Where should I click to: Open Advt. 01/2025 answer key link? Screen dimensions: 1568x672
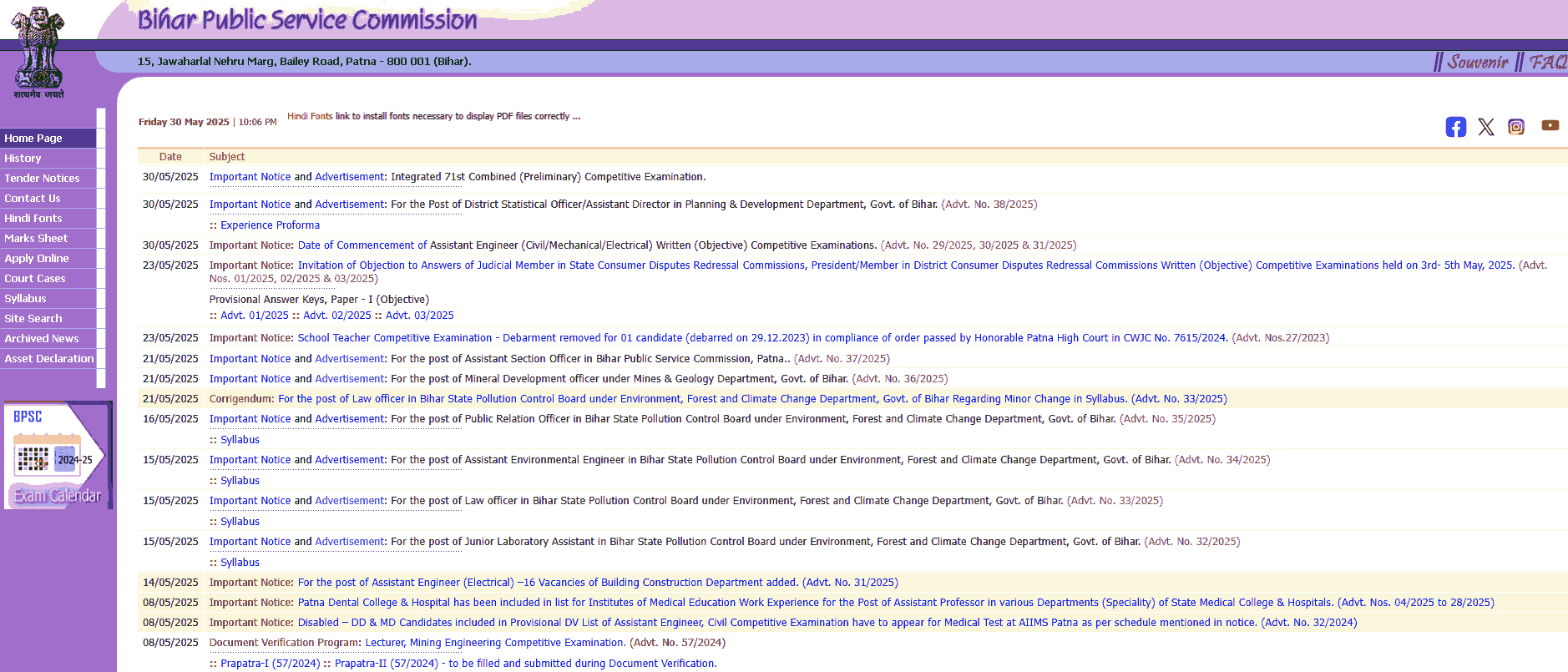coord(255,316)
